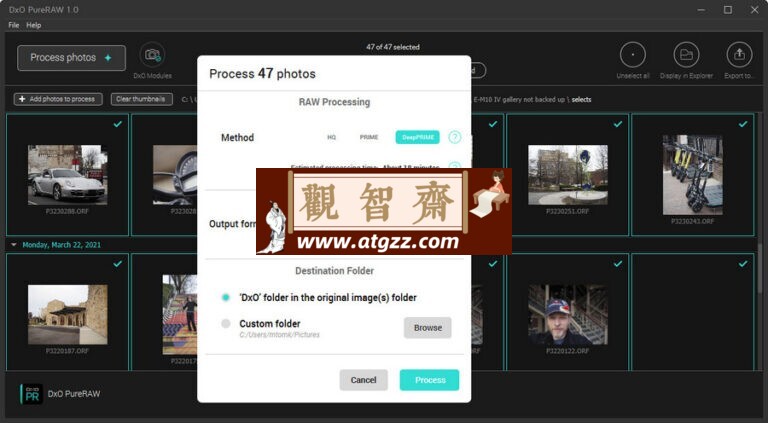The image size is (768, 423).
Task: Toggle checkmark on P3230288.ORF thumbnail
Action: [118, 124]
